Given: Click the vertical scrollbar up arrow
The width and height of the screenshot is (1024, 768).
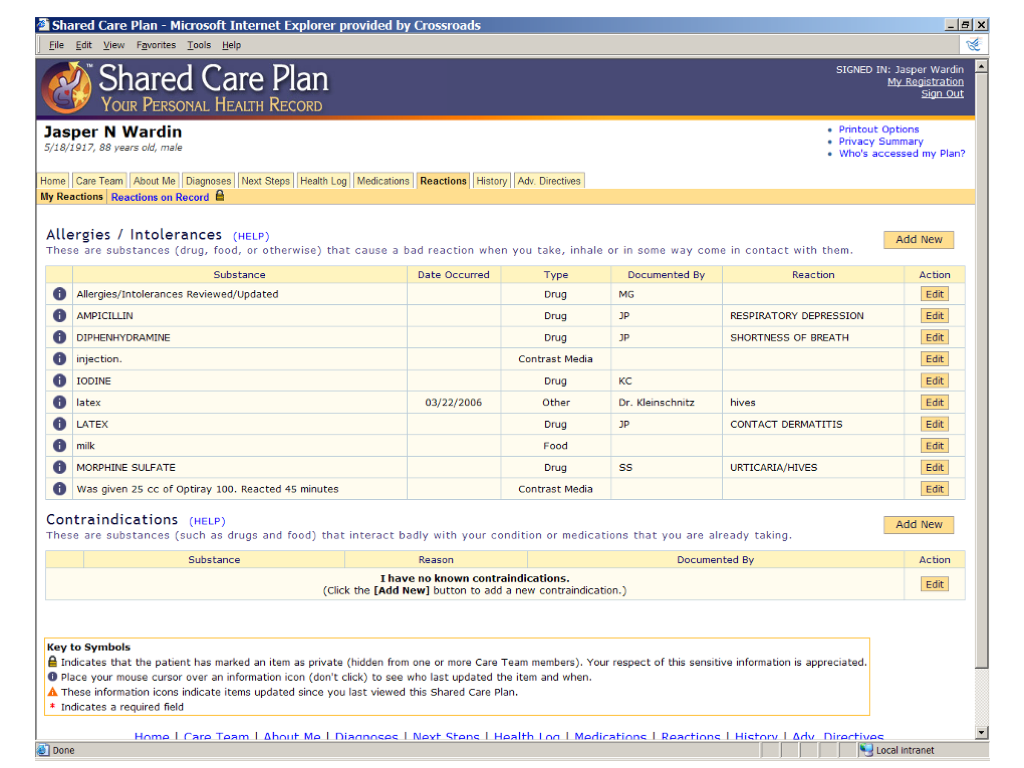Looking at the screenshot, I should coord(982,66).
